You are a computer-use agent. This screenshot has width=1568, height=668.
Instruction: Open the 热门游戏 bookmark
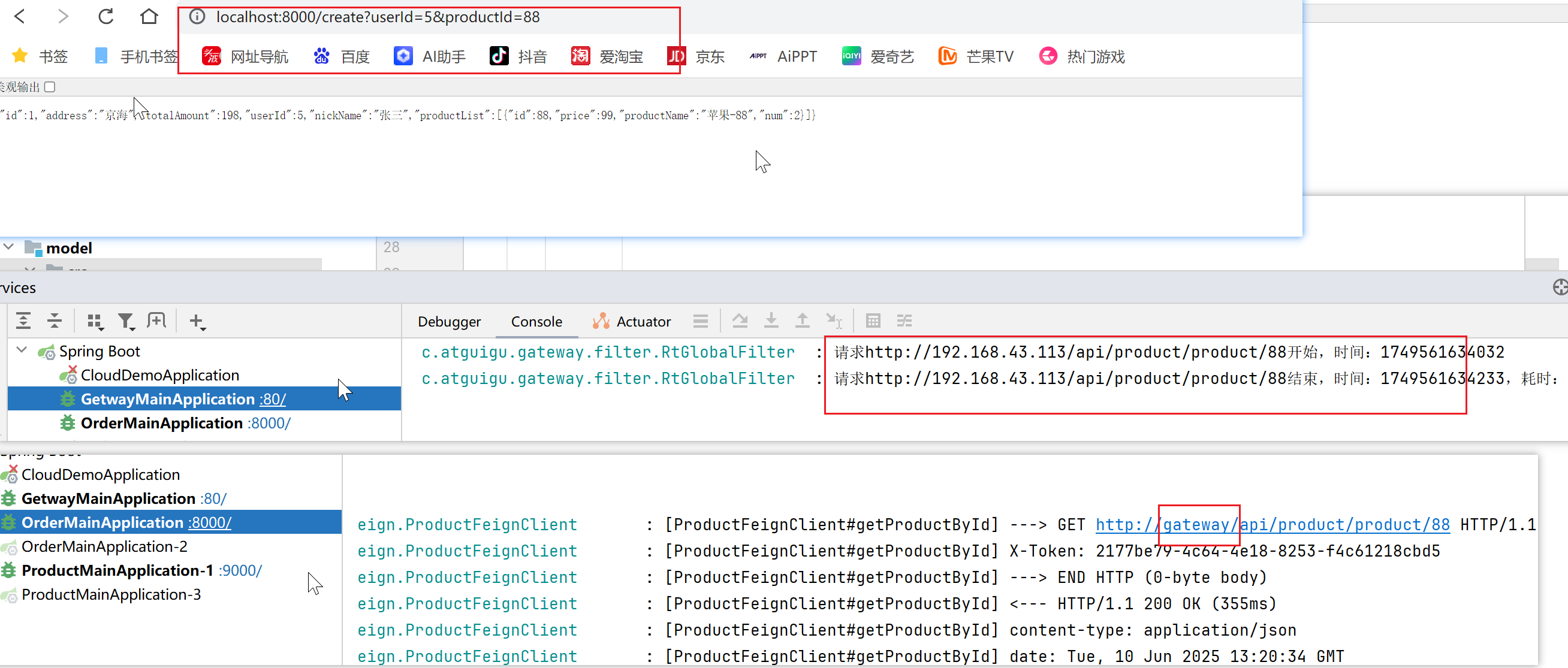tap(1082, 56)
